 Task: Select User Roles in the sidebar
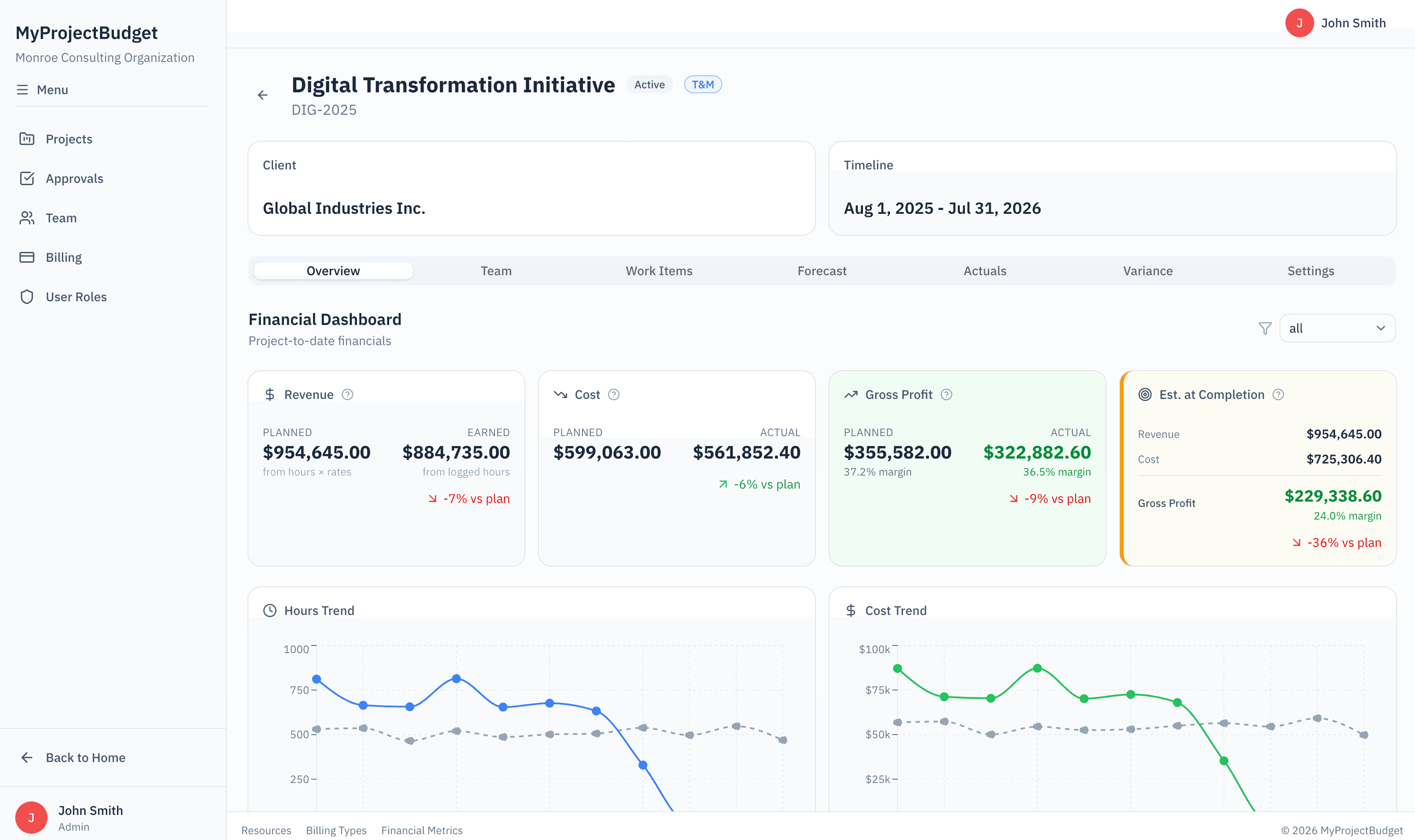(76, 296)
